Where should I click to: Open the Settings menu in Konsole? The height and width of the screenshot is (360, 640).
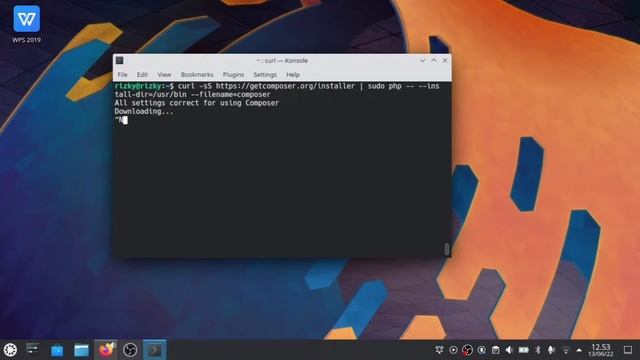(265, 75)
